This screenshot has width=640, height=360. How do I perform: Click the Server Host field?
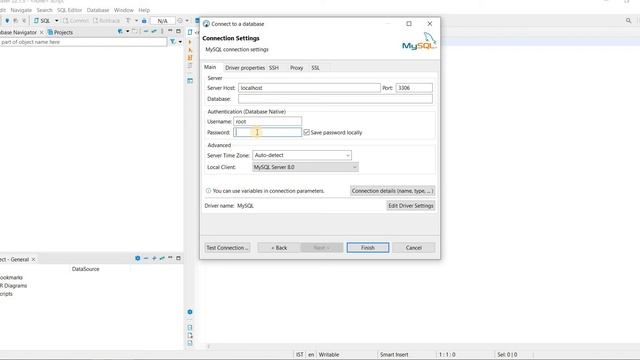pos(309,88)
